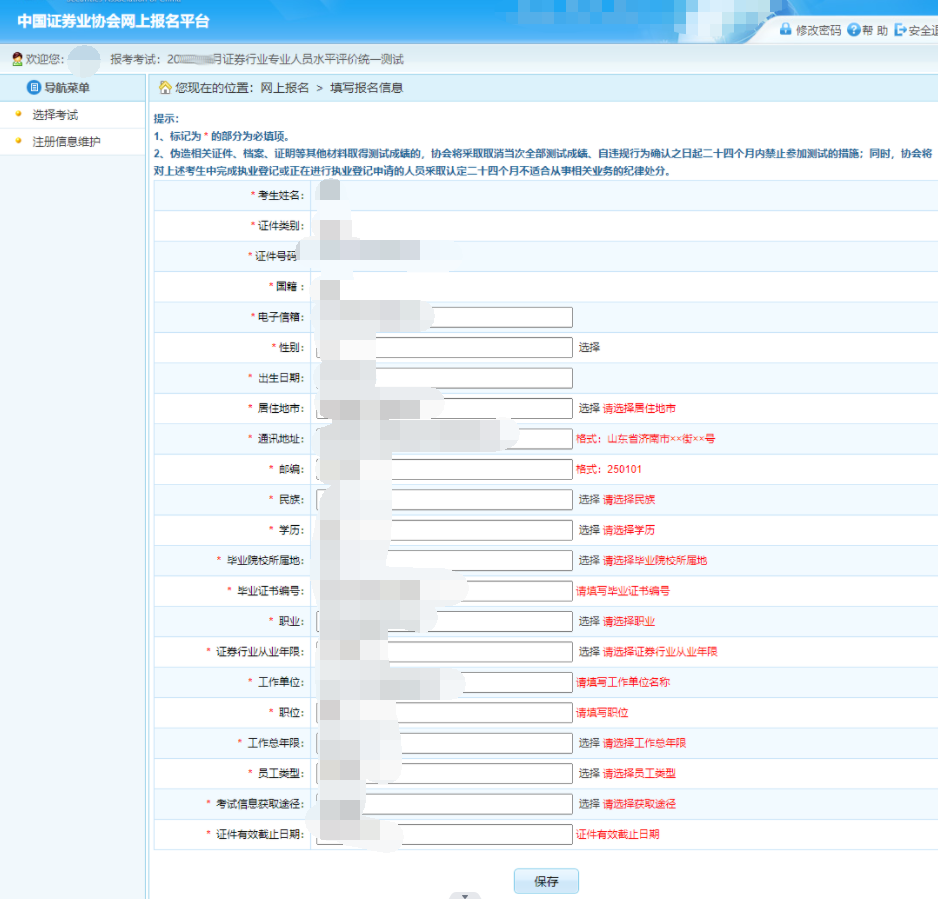Click the blue 导航菜单 panel icon
The image size is (938, 899).
(33, 87)
